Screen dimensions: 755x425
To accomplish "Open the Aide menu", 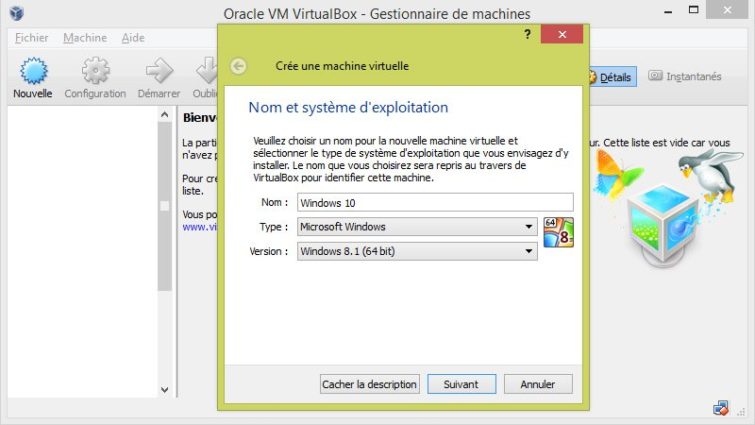I will click(133, 38).
